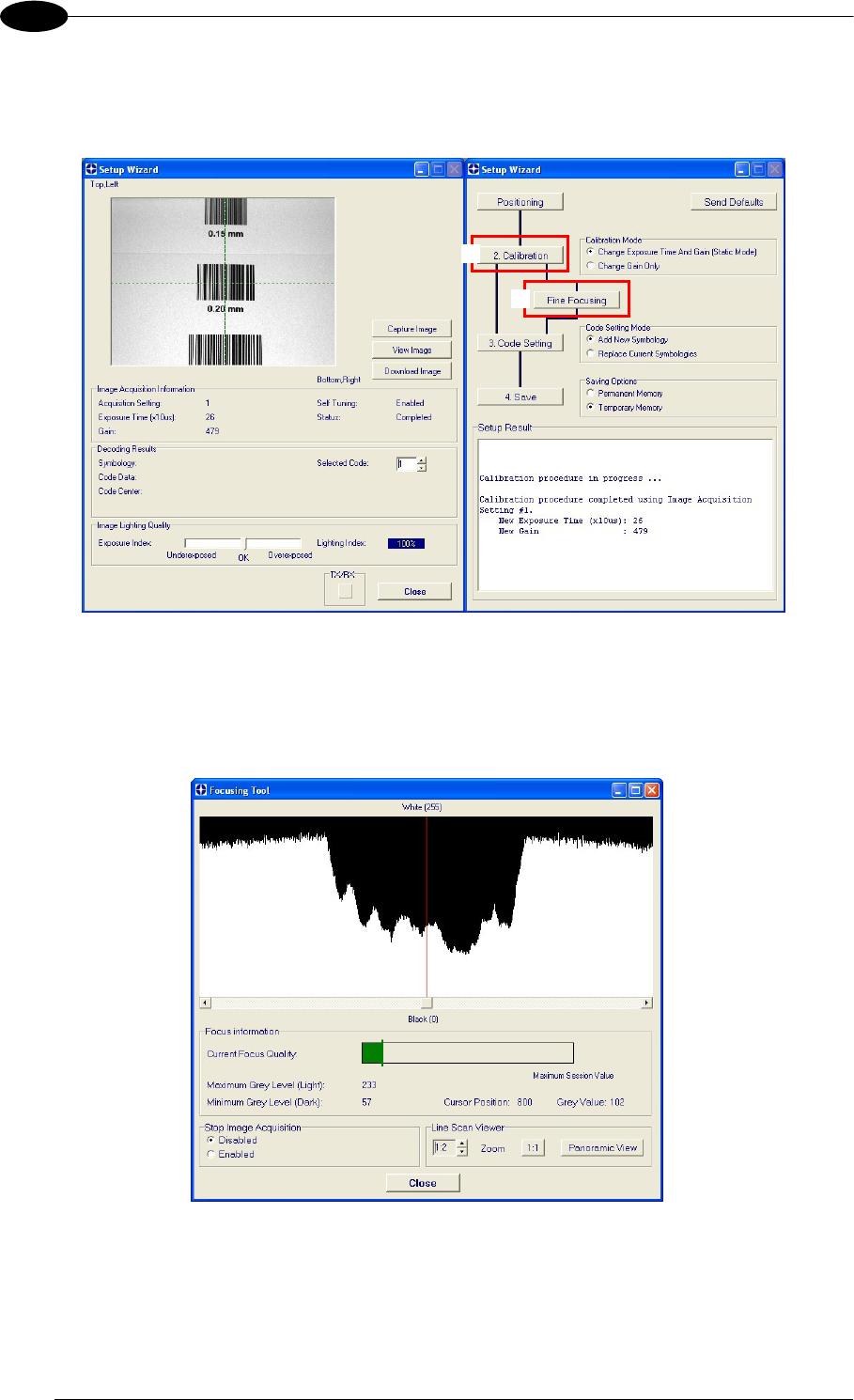Click the Focusing Tool title bar icon

201,790
